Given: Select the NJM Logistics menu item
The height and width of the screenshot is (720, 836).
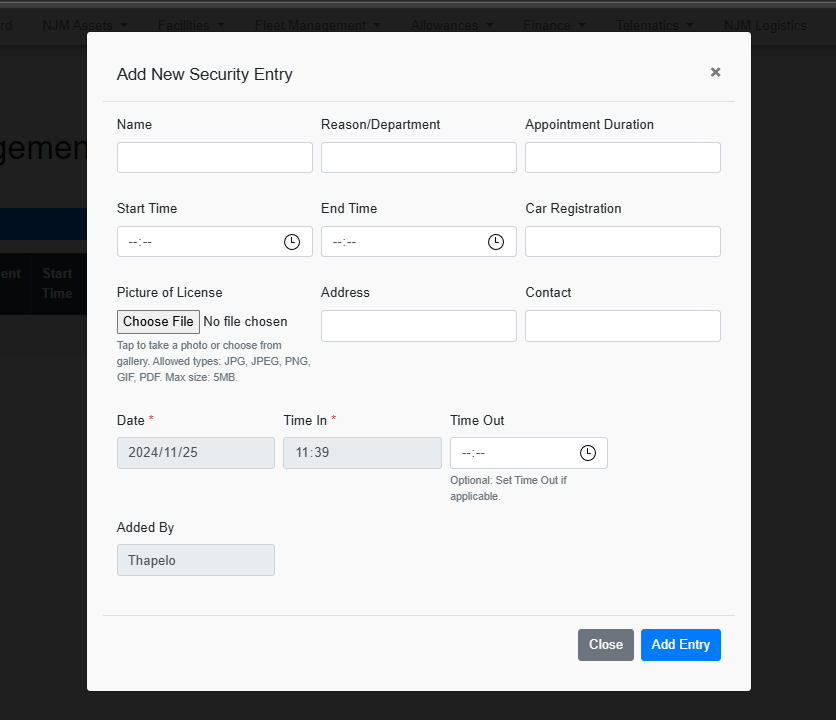Looking at the screenshot, I should pyautogui.click(x=765, y=25).
